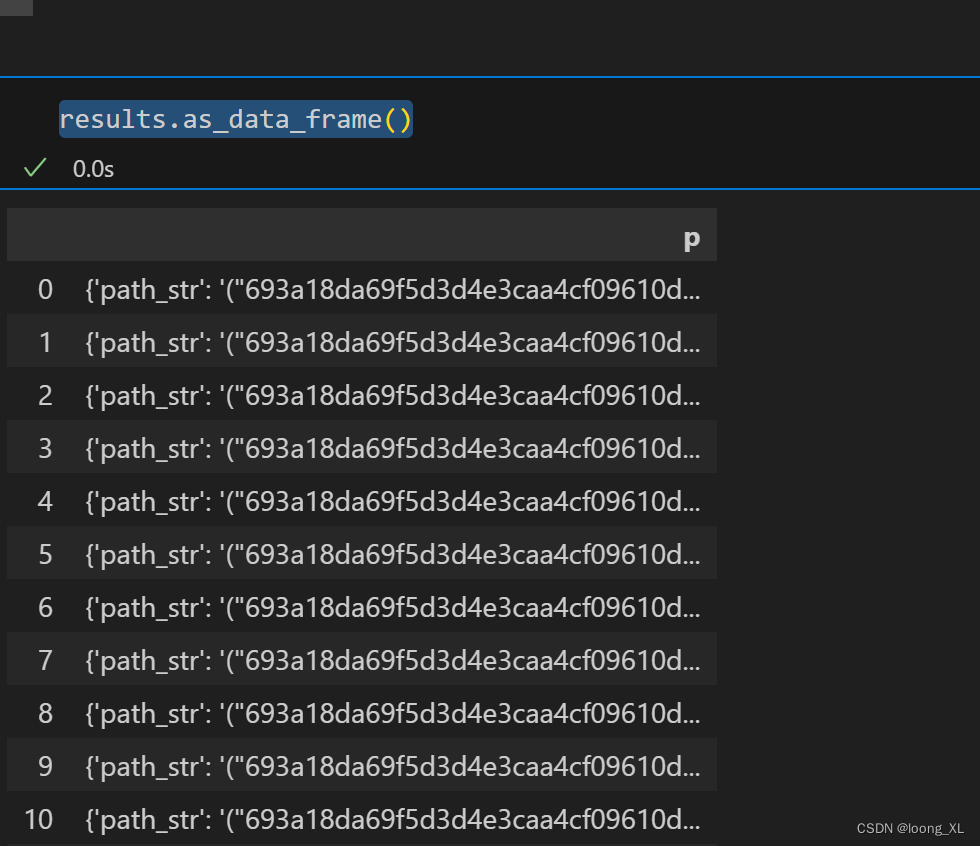The image size is (980, 846).
Task: Select the path_str cell in row 1
Action: point(393,343)
